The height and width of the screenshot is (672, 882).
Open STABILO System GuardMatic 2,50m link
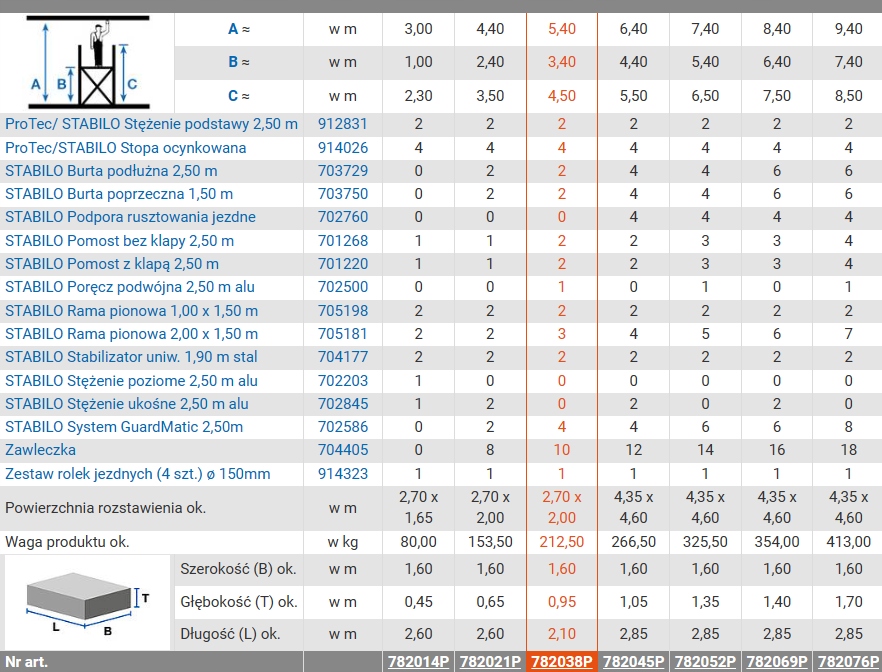(124, 427)
